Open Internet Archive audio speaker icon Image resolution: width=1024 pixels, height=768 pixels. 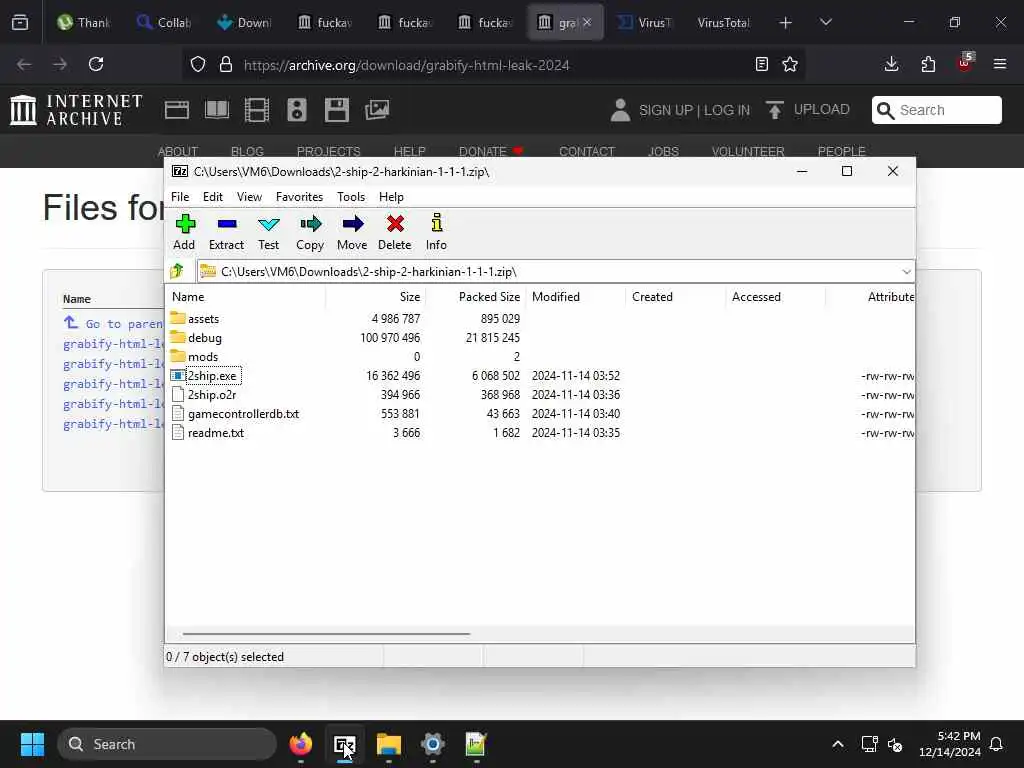tap(296, 110)
